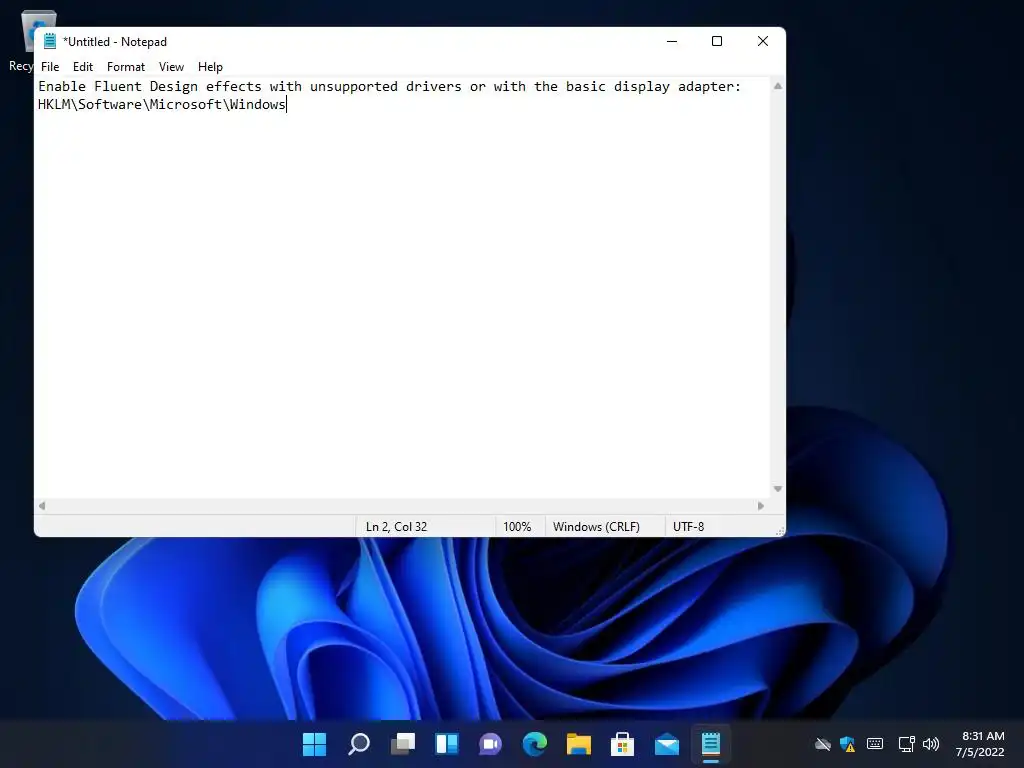The image size is (1024, 768).
Task: Open the View menu
Action: point(171,67)
